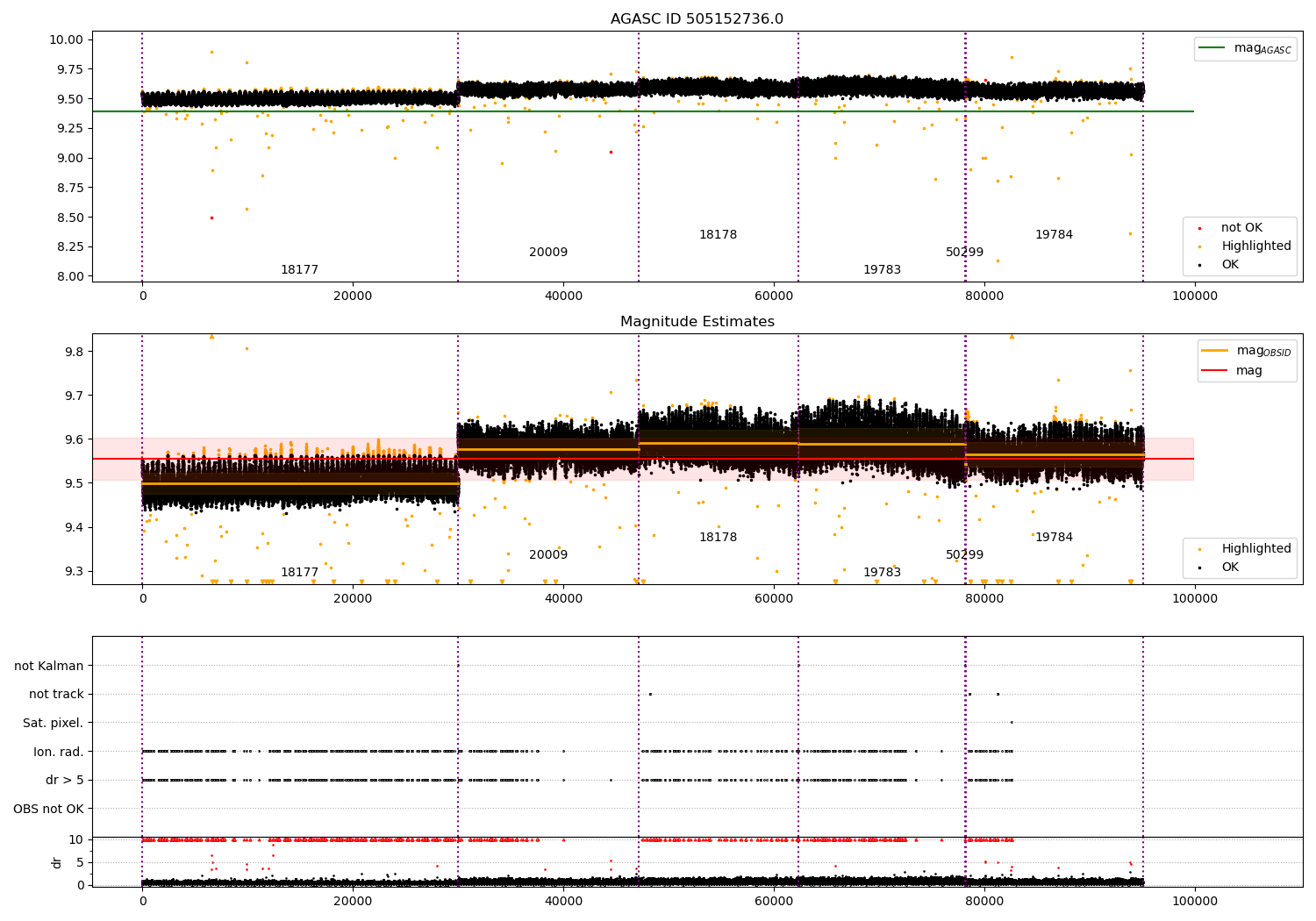Click the 9.8 y-tick of middle plot

point(74,352)
